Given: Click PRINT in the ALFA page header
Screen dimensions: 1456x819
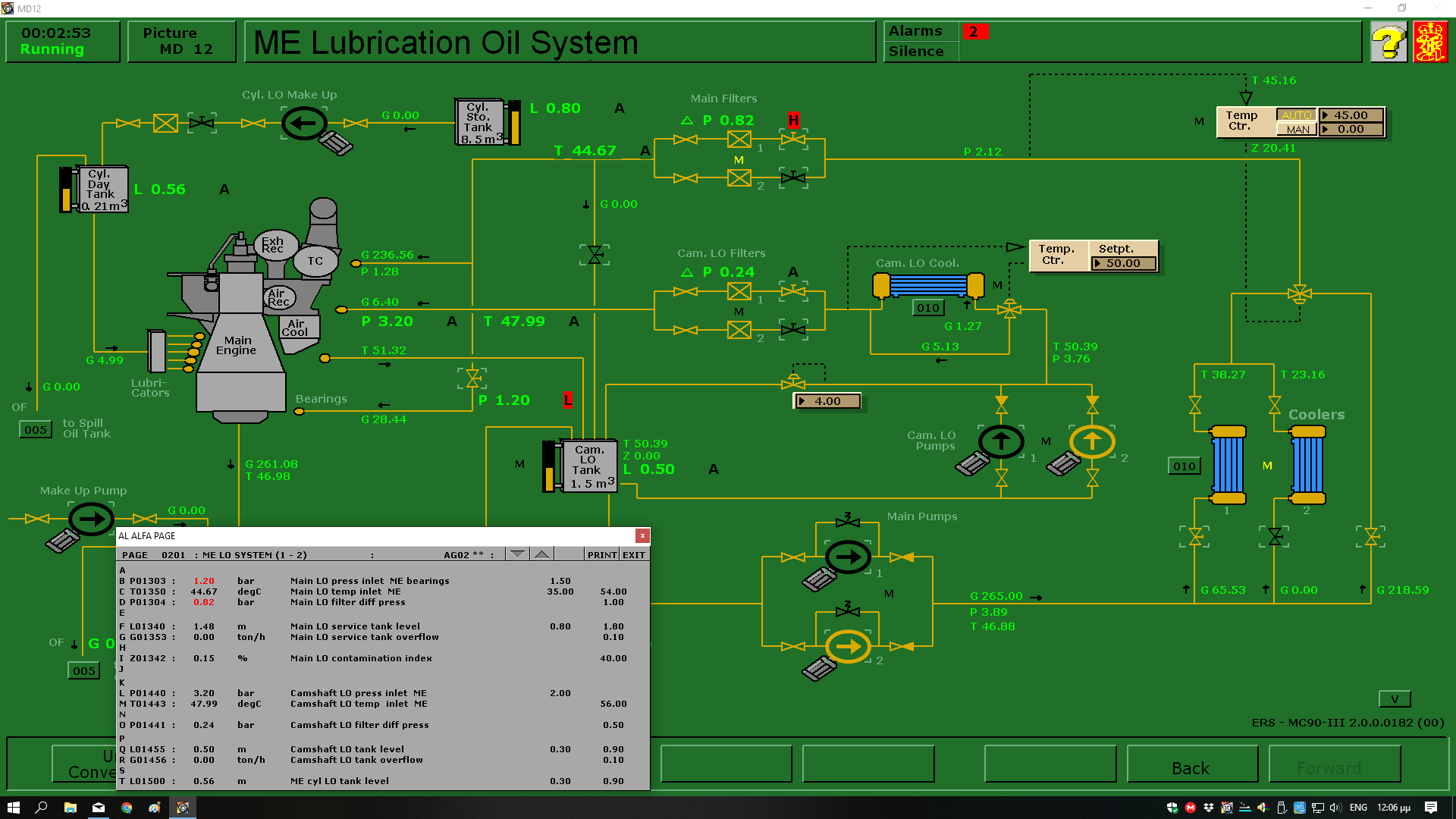Looking at the screenshot, I should coord(602,554).
